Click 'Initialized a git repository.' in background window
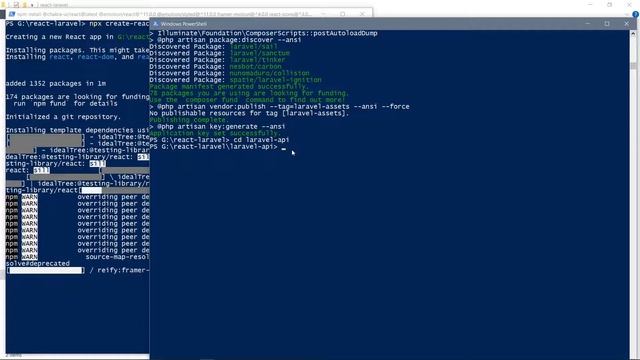 (63, 117)
